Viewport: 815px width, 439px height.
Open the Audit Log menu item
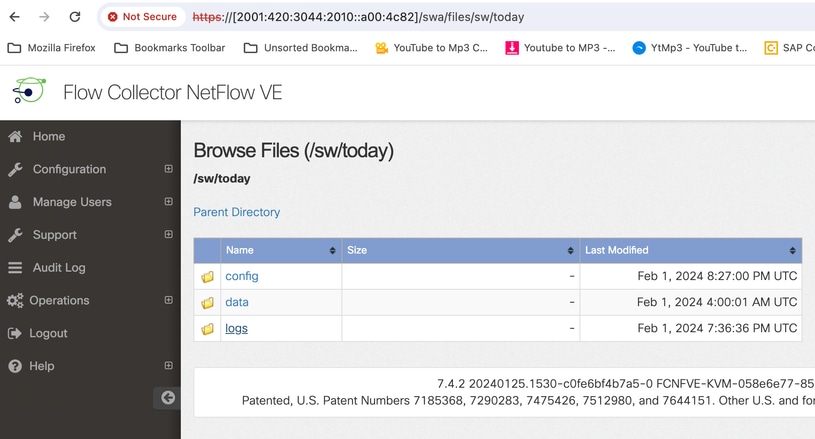coord(59,268)
